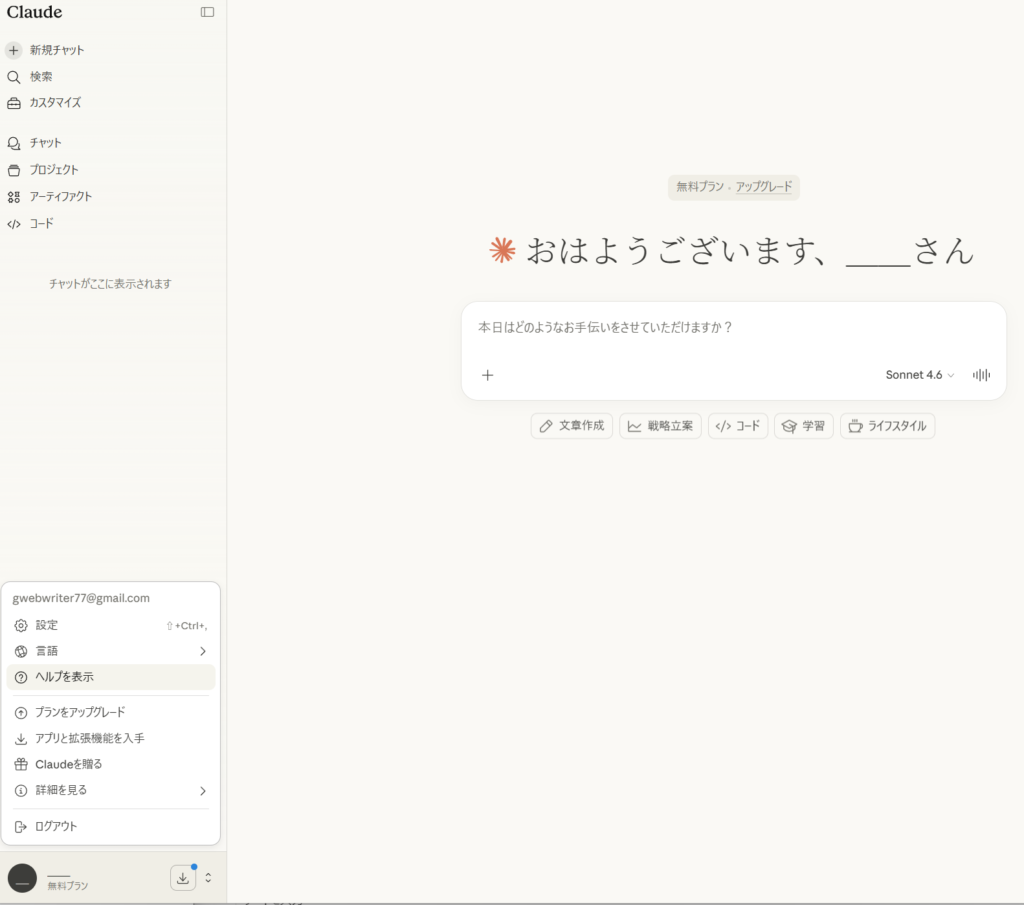Select 設定 in the account menu
1024x905 pixels.
[x=47, y=625]
